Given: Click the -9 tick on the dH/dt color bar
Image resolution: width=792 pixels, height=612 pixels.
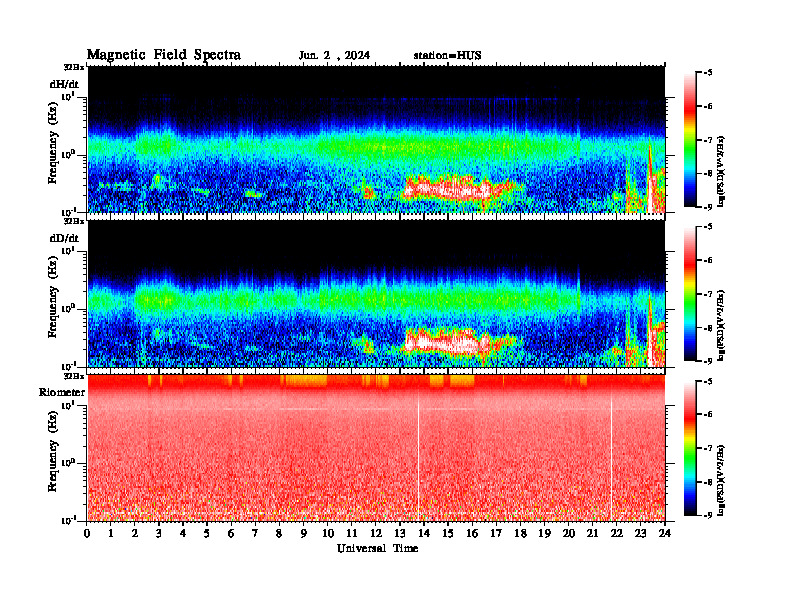Looking at the screenshot, I should [x=708, y=207].
